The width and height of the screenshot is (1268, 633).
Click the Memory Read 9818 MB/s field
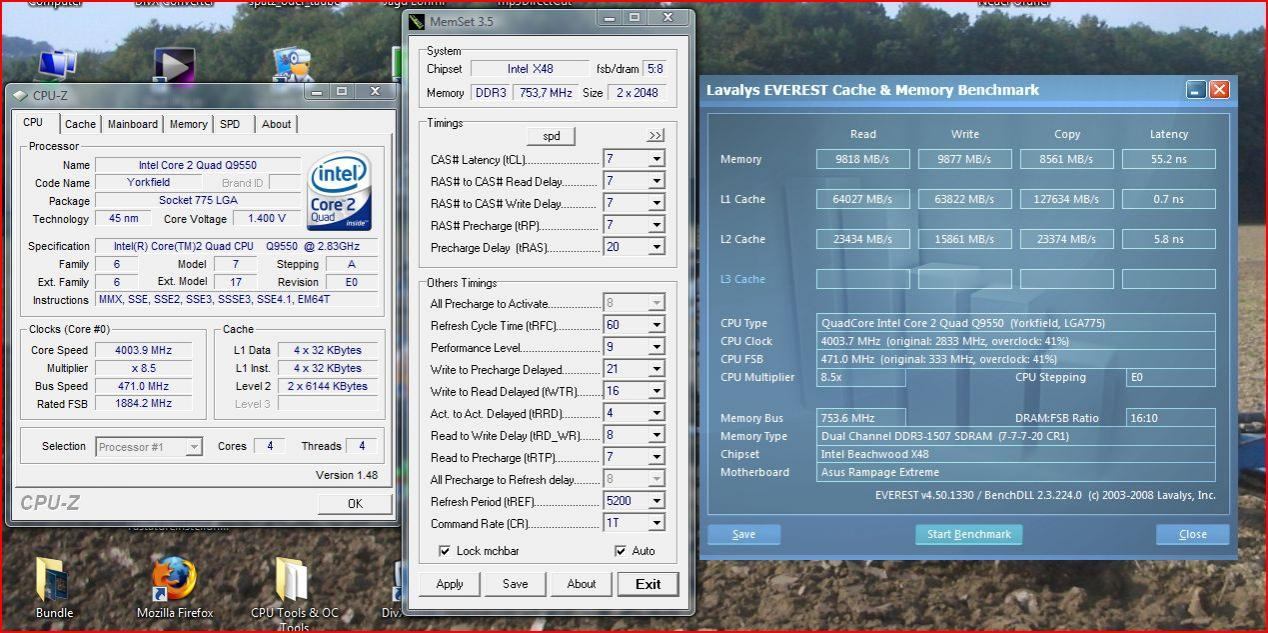[863, 159]
